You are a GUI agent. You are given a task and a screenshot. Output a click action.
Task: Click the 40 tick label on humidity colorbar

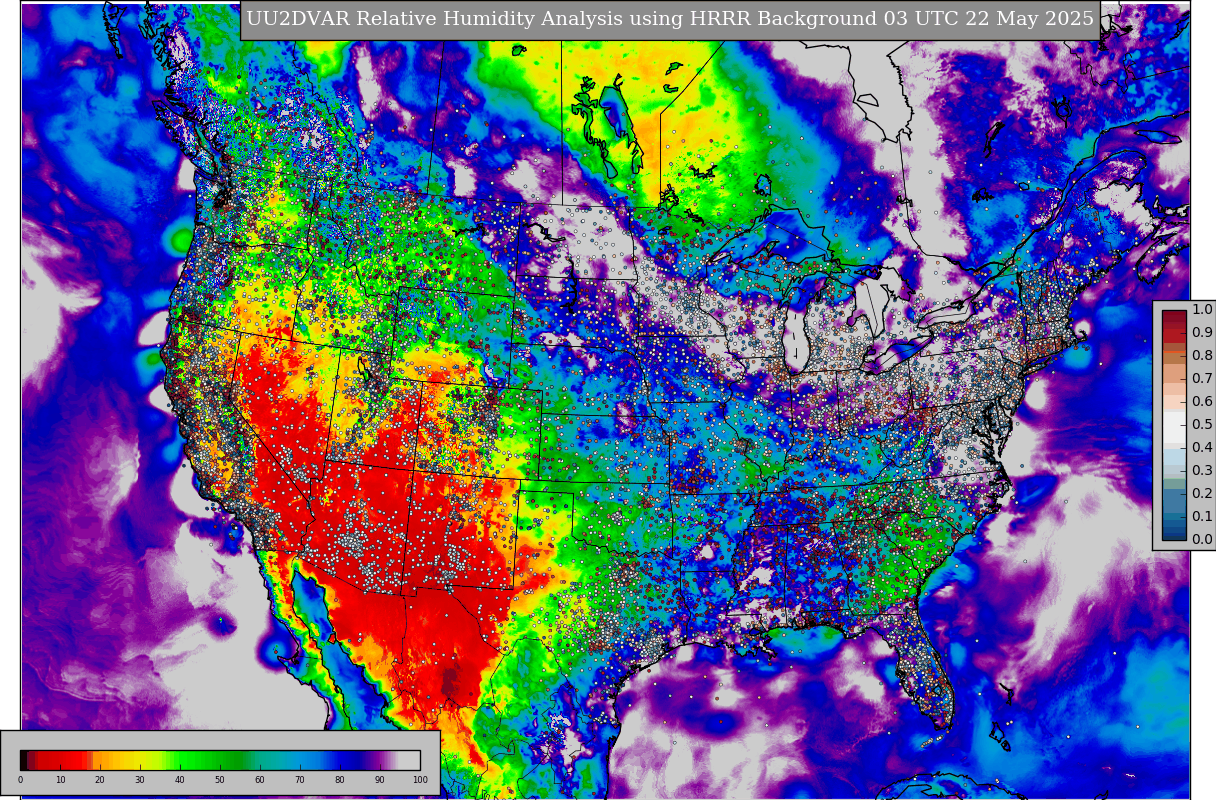(x=180, y=780)
